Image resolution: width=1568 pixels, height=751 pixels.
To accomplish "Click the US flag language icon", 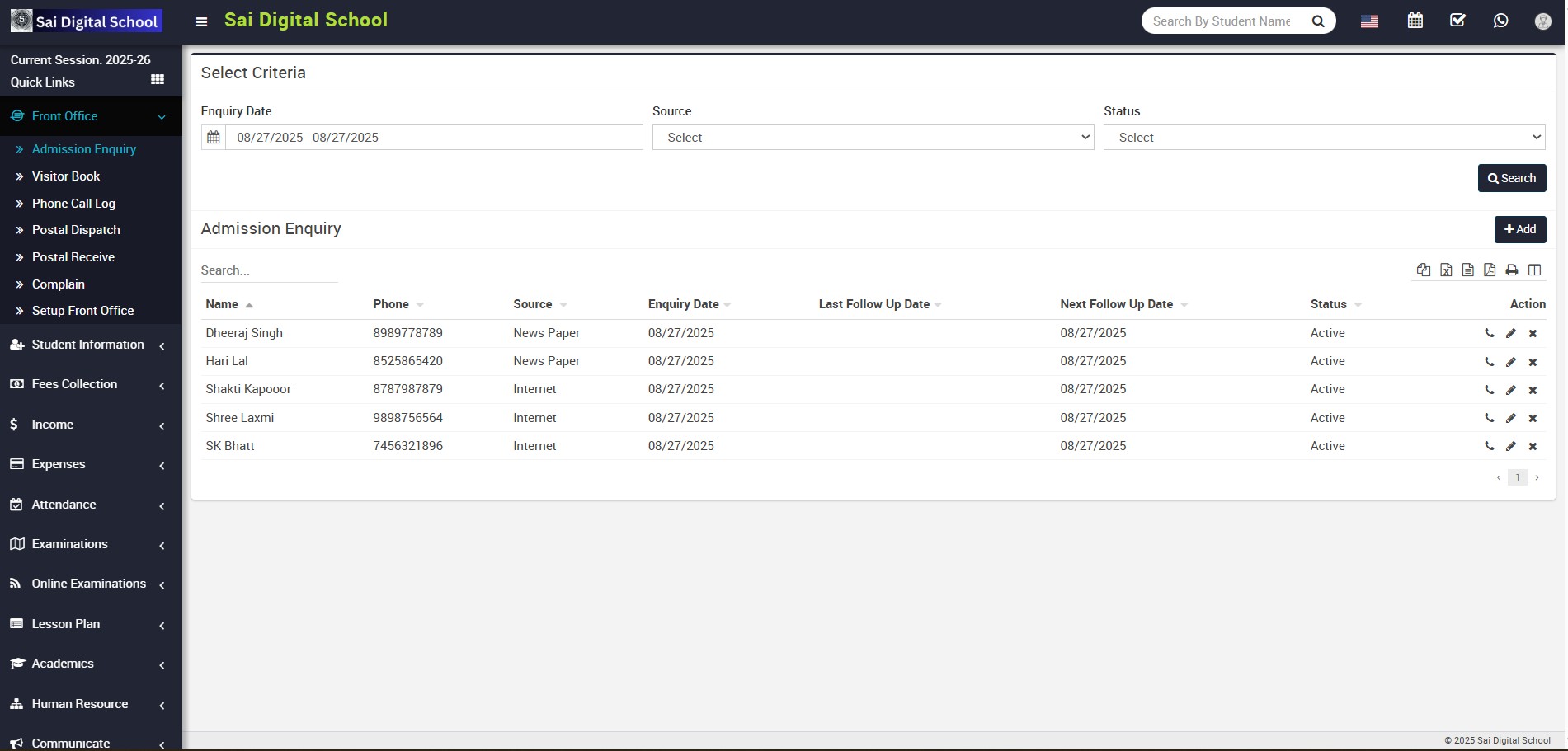I will [x=1369, y=21].
